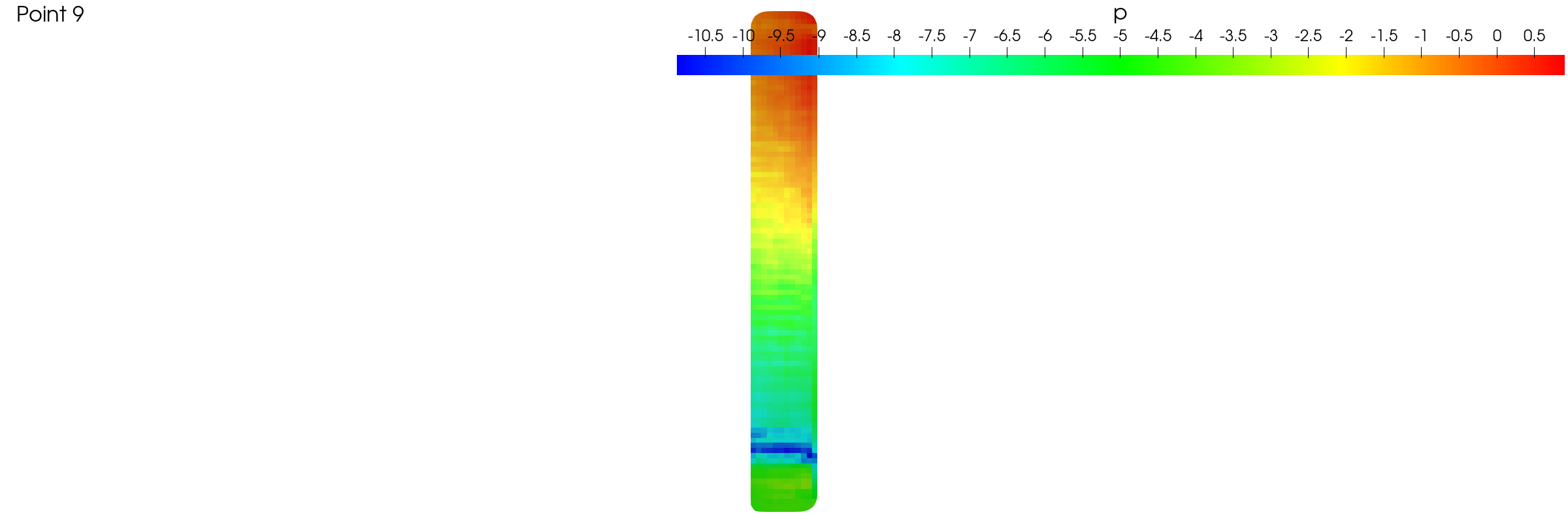Click the -7 legend tick label
The width and height of the screenshot is (1568, 523).
(x=970, y=36)
